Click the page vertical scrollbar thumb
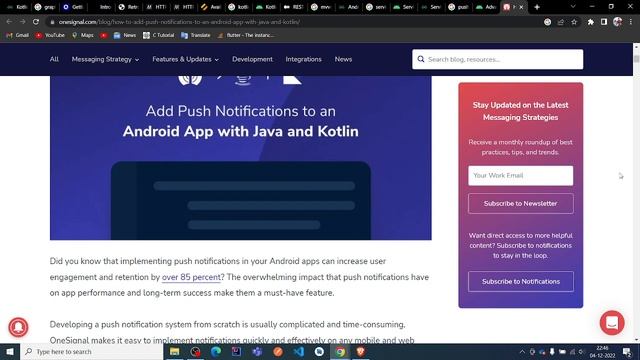The height and width of the screenshot is (360, 640). tap(636, 59)
